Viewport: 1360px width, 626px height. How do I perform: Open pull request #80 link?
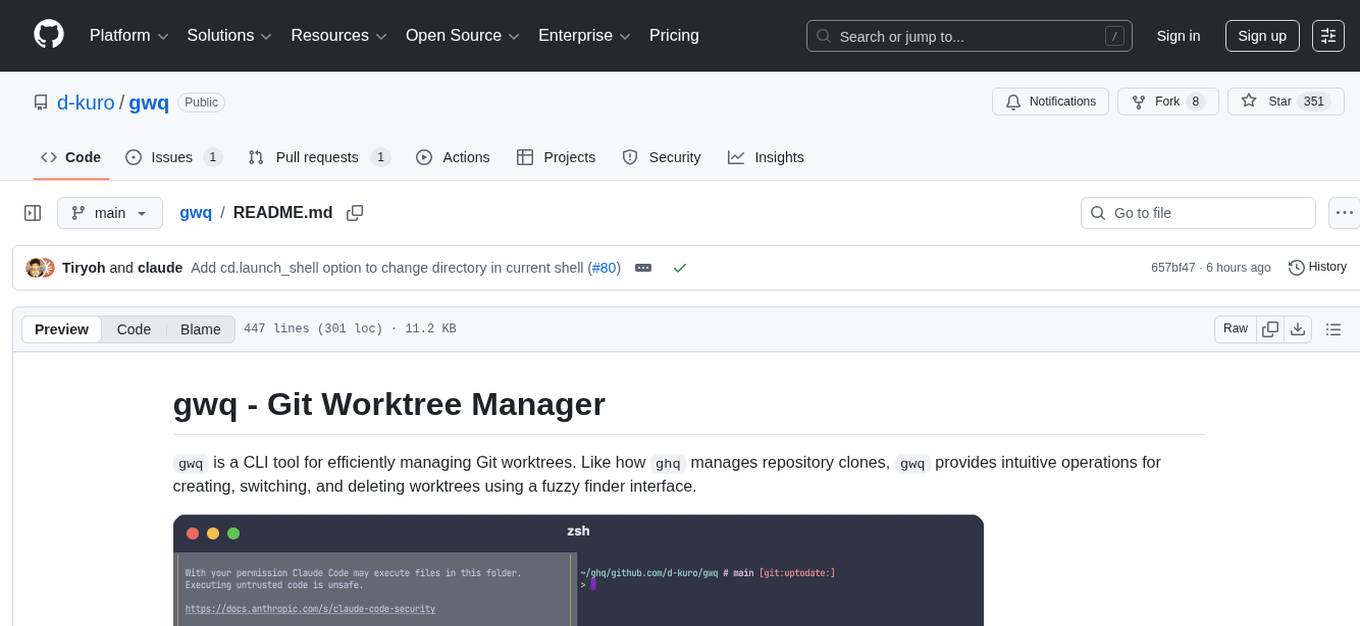click(604, 267)
